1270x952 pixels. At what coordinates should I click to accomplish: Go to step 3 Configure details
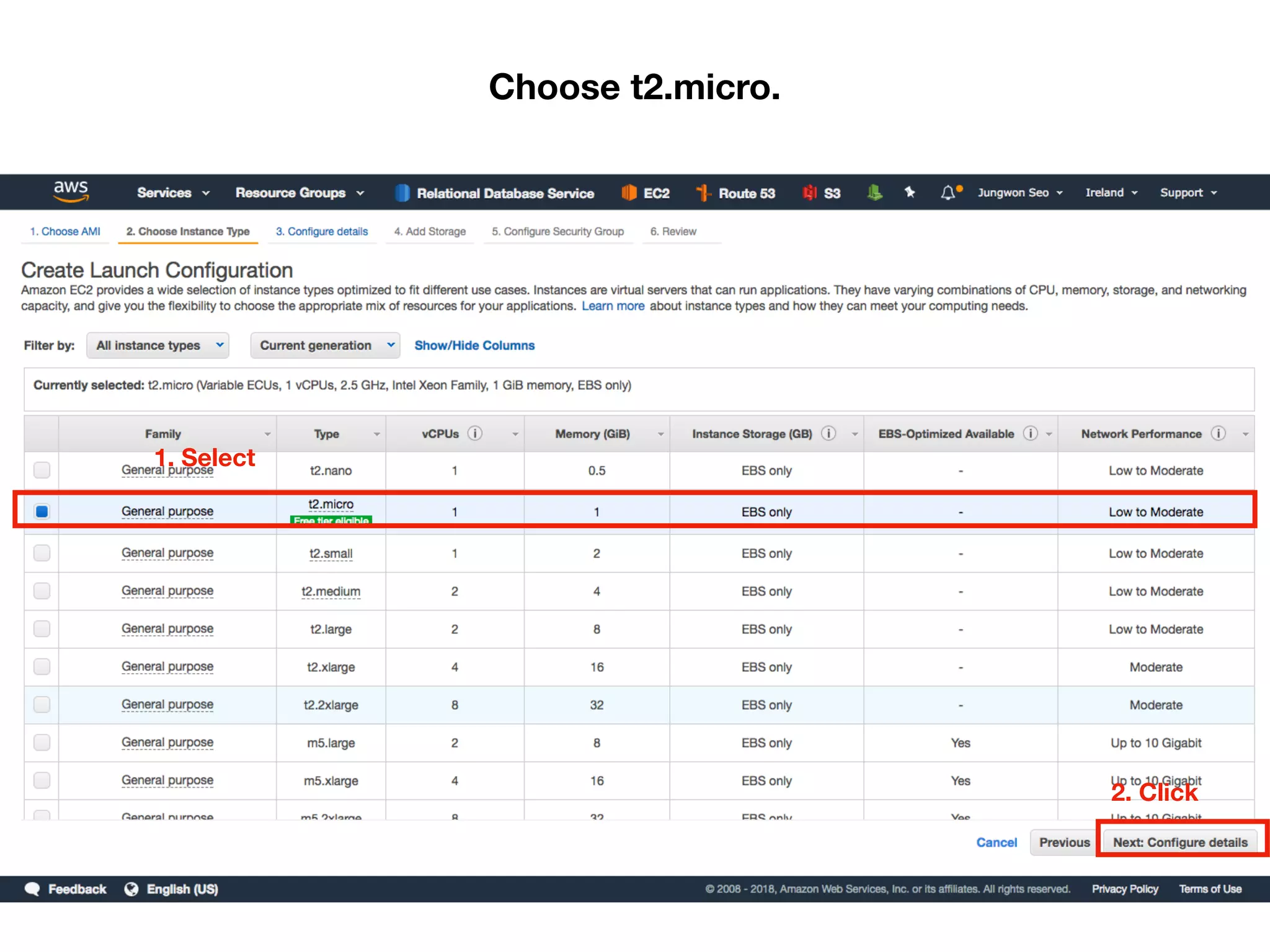coord(322,231)
